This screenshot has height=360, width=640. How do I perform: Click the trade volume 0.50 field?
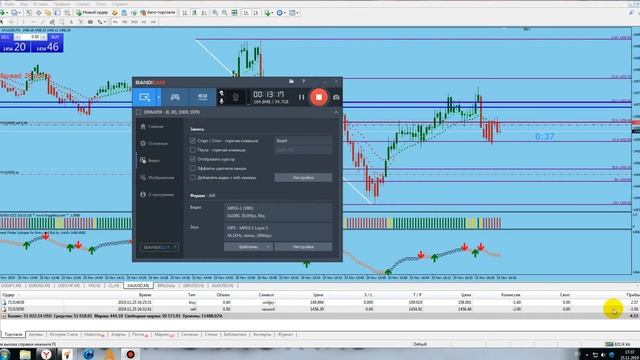coord(31,37)
